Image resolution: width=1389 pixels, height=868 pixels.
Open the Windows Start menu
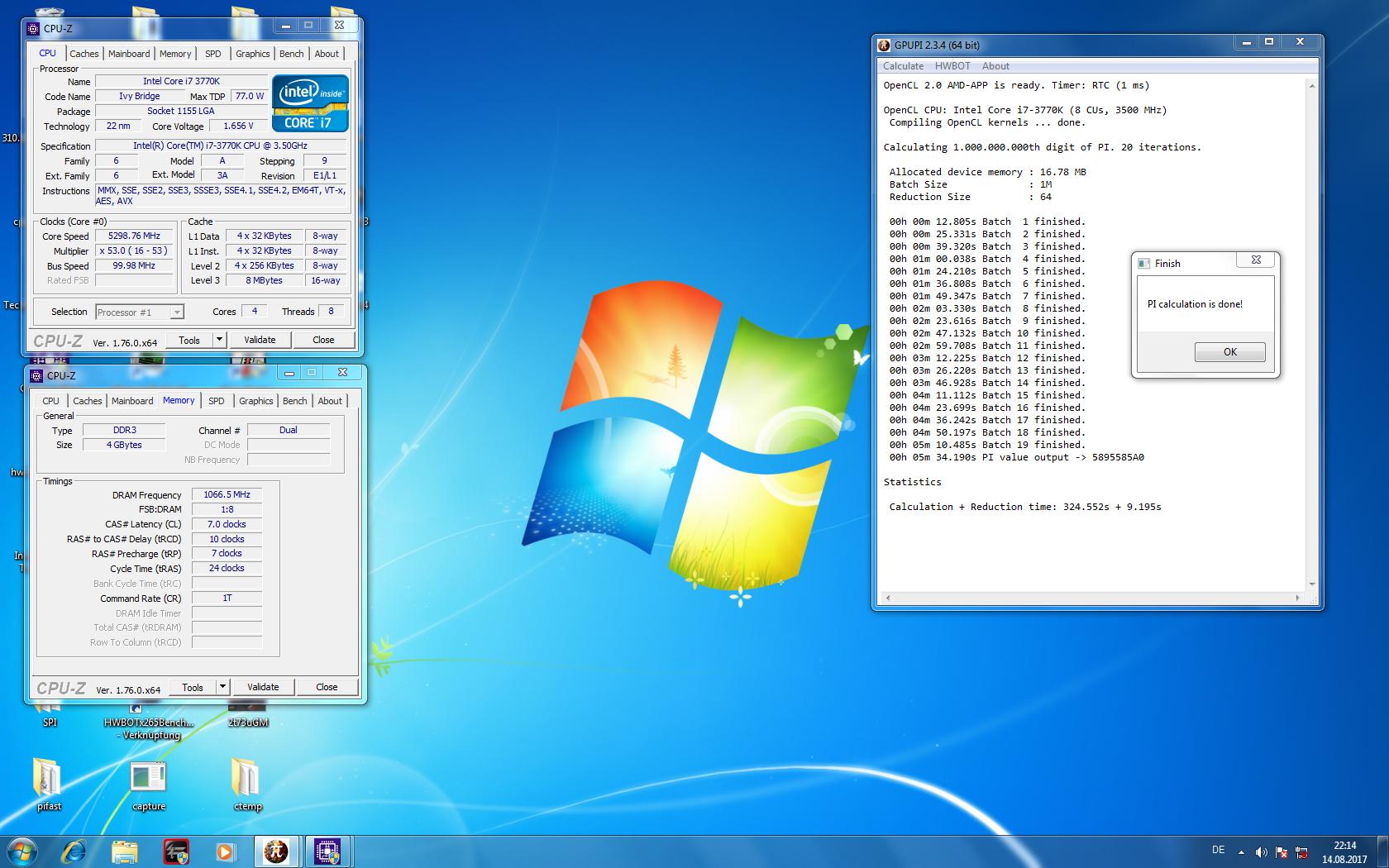point(22,851)
